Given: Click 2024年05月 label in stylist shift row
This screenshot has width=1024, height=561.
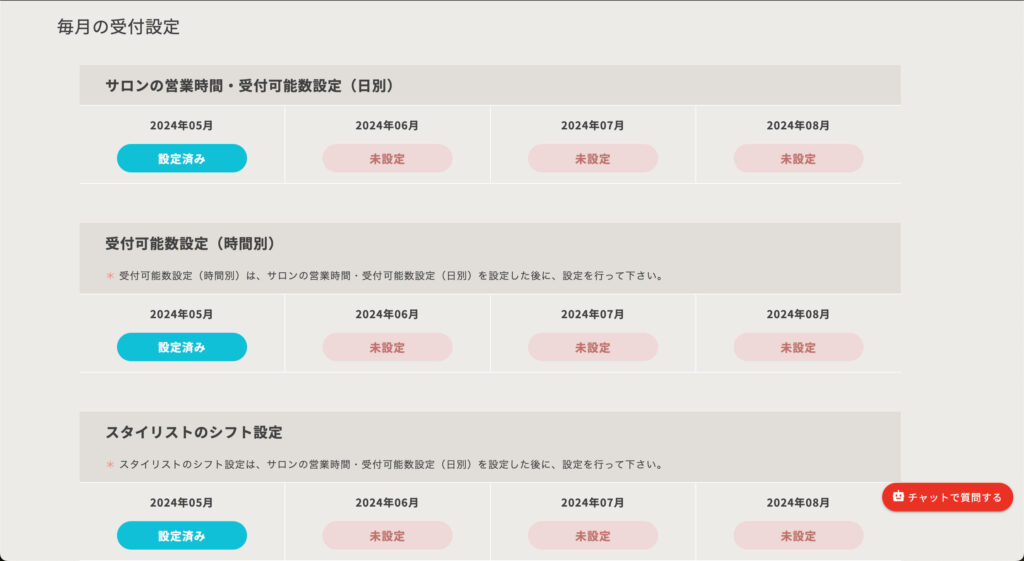Looking at the screenshot, I should [x=182, y=503].
